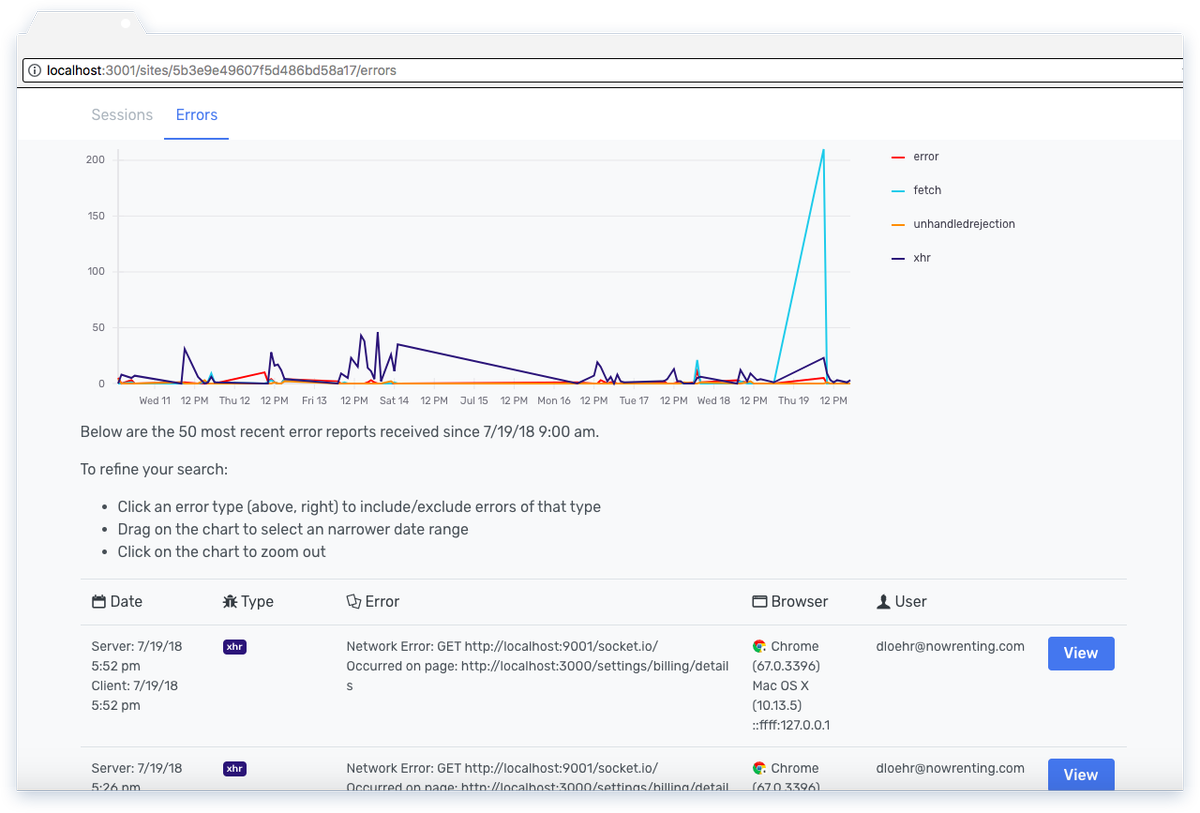Click the 'Click on the chart to zoom out' hint
1200x813 pixels.
tap(222, 552)
